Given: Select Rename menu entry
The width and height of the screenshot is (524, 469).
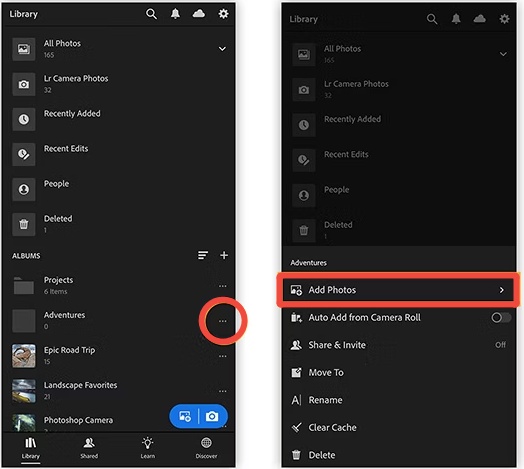Looking at the screenshot, I should [398, 400].
